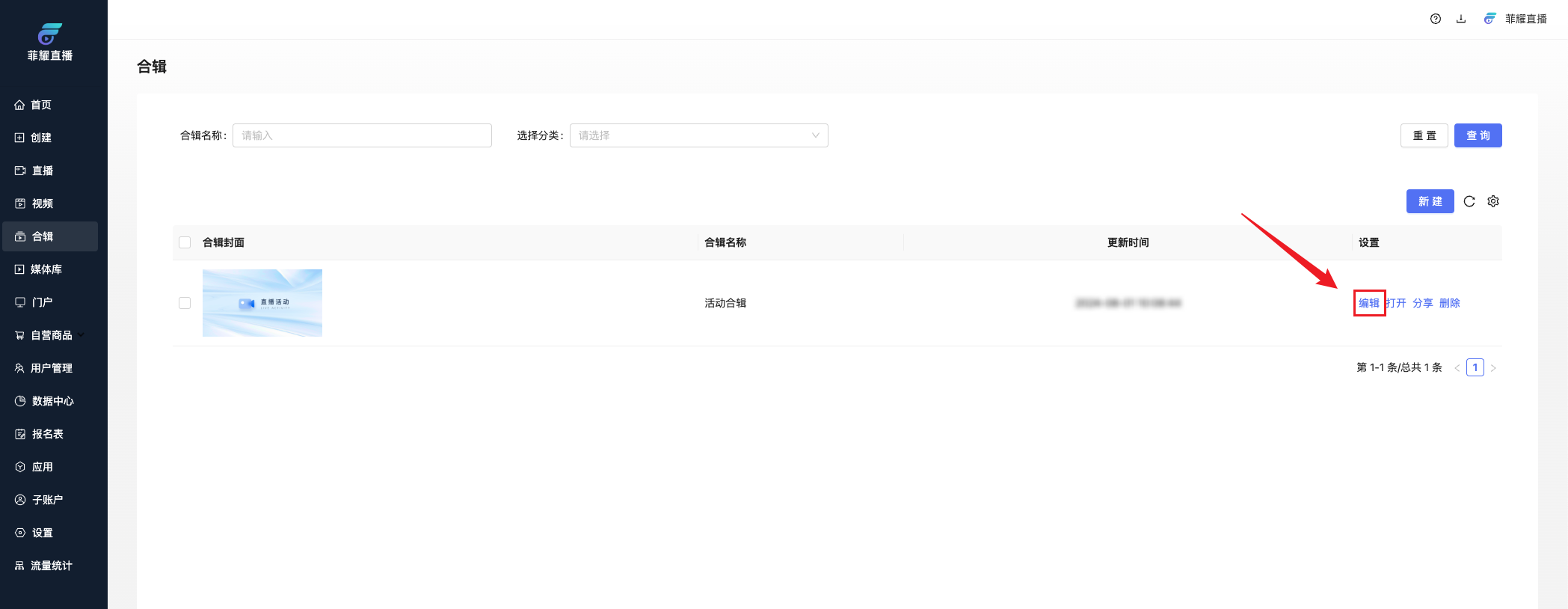The width and height of the screenshot is (1568, 609).
Task: Click the download icon in header
Action: click(x=1461, y=19)
